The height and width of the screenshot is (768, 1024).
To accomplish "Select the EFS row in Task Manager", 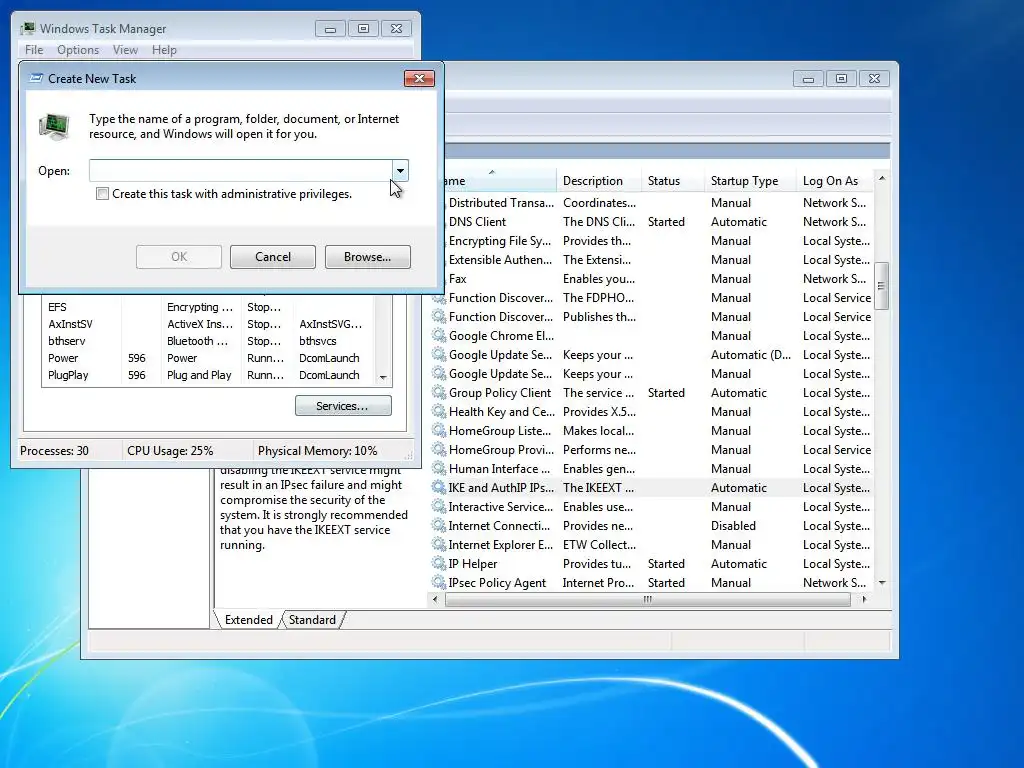I will (x=209, y=307).
